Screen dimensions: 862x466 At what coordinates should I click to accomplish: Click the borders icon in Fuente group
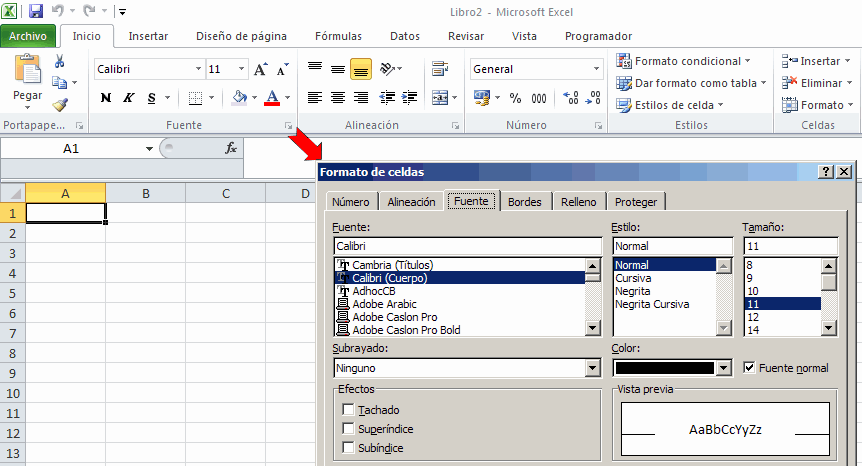[195, 98]
